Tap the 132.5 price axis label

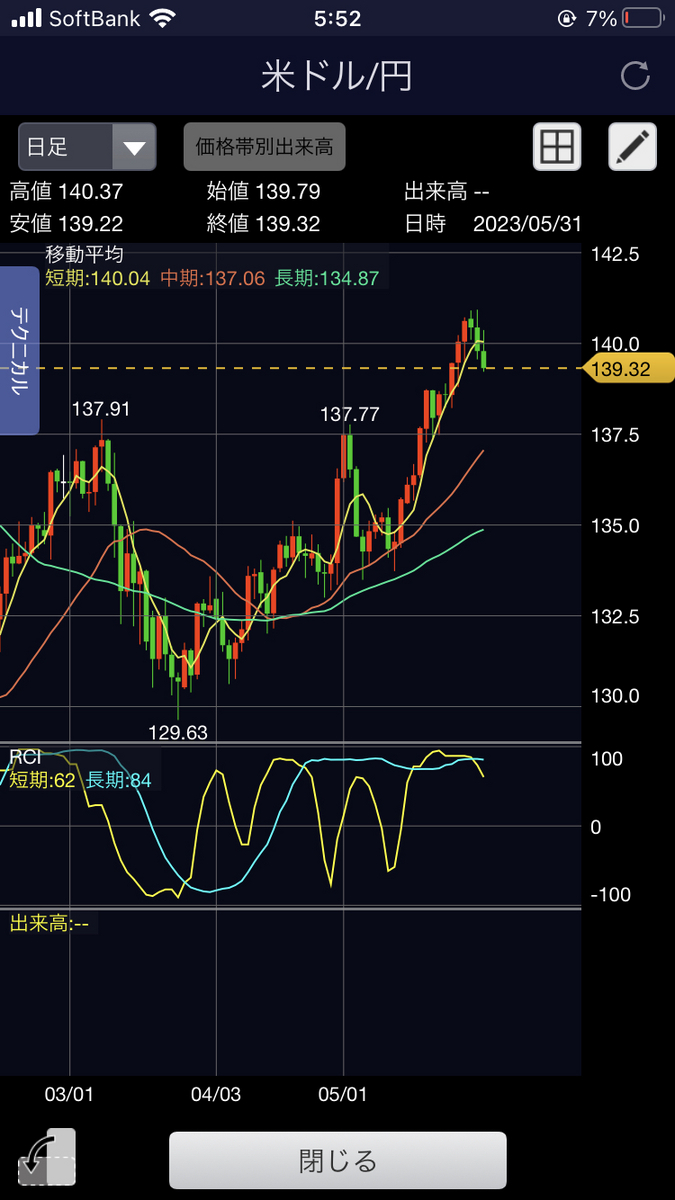coord(615,617)
